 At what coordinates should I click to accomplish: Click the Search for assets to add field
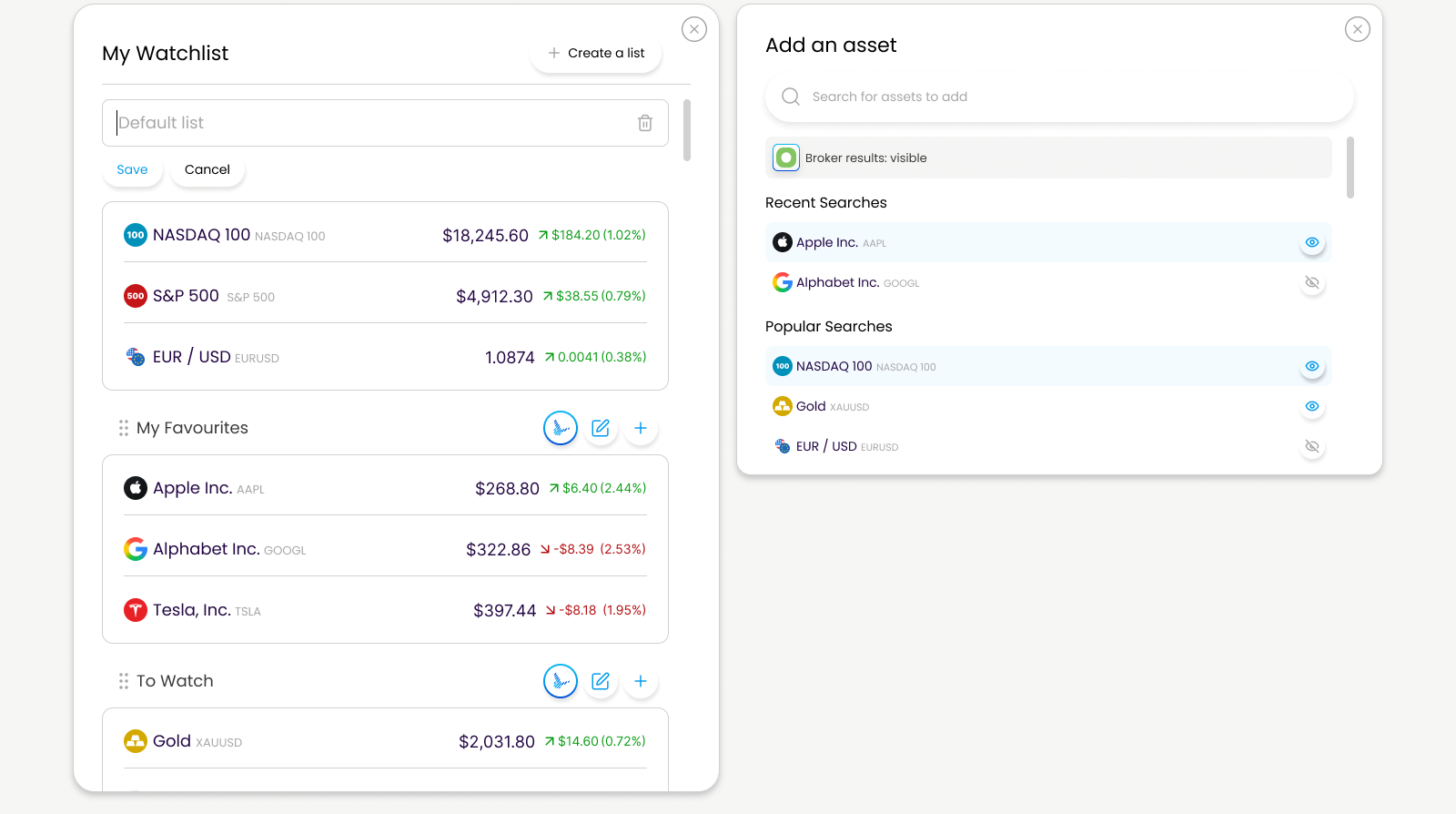1059,97
